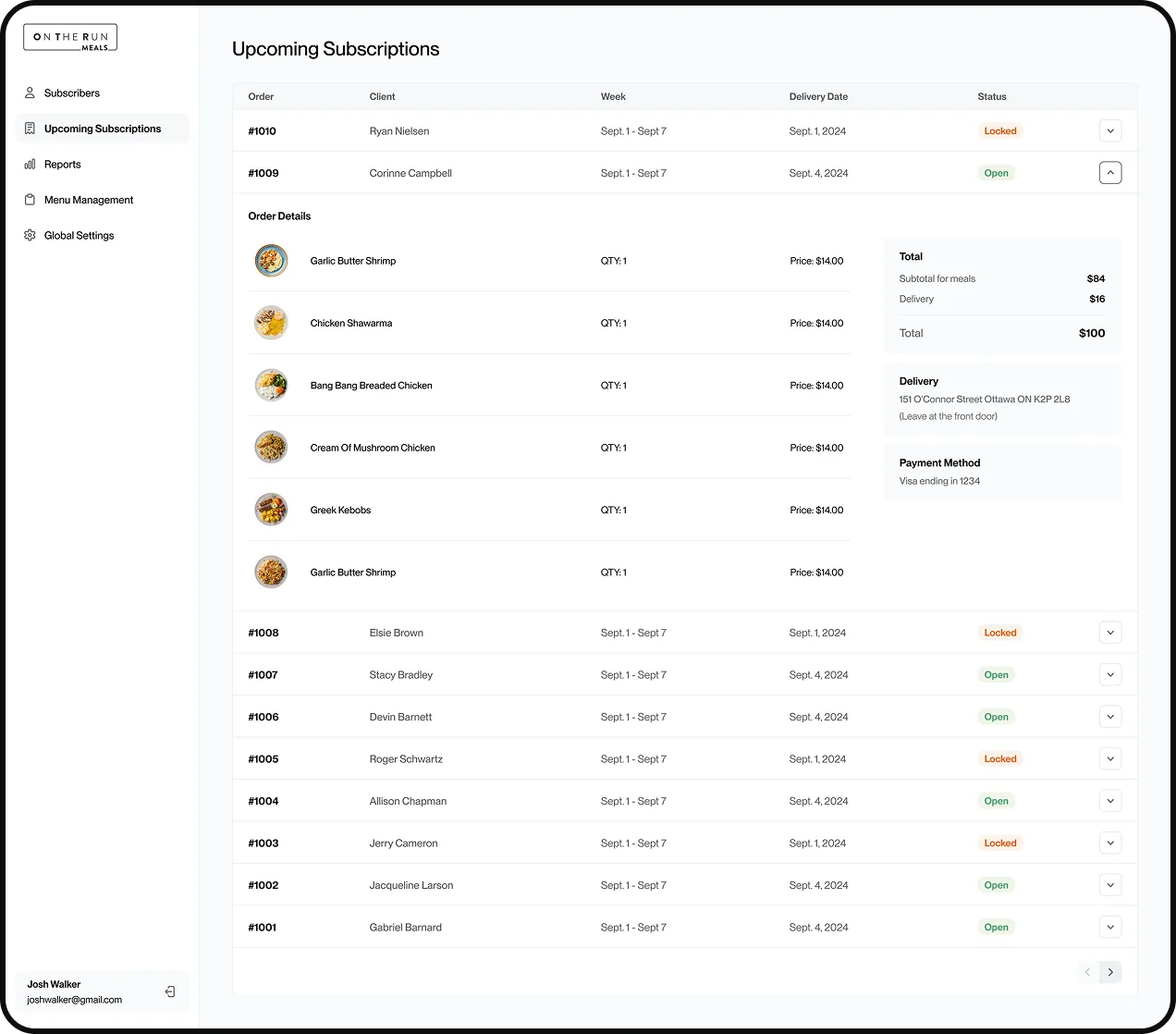Click the Menu Management clipboard icon
This screenshot has height=1034, width=1176.
pyautogui.click(x=30, y=200)
